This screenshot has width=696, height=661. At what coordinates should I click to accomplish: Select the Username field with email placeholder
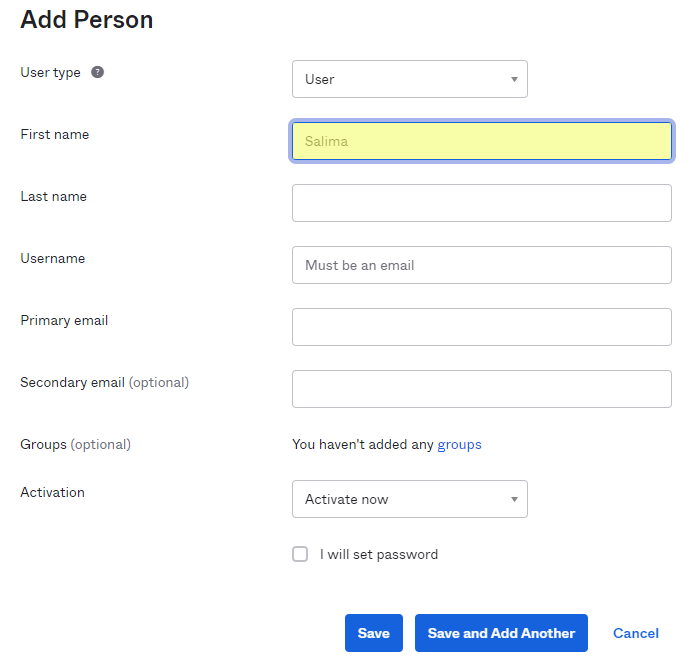click(481, 265)
